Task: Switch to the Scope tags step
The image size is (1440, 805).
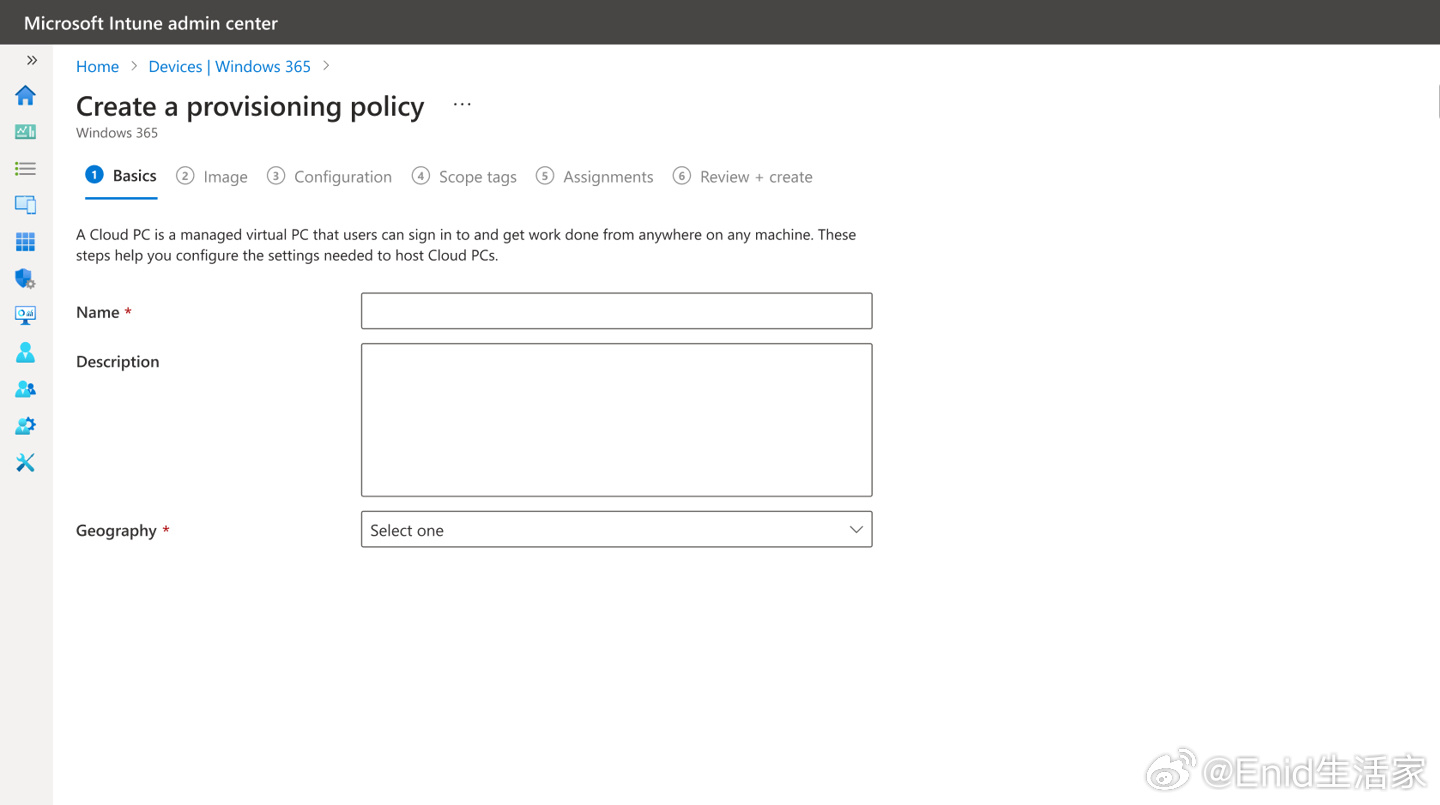Action: [464, 176]
